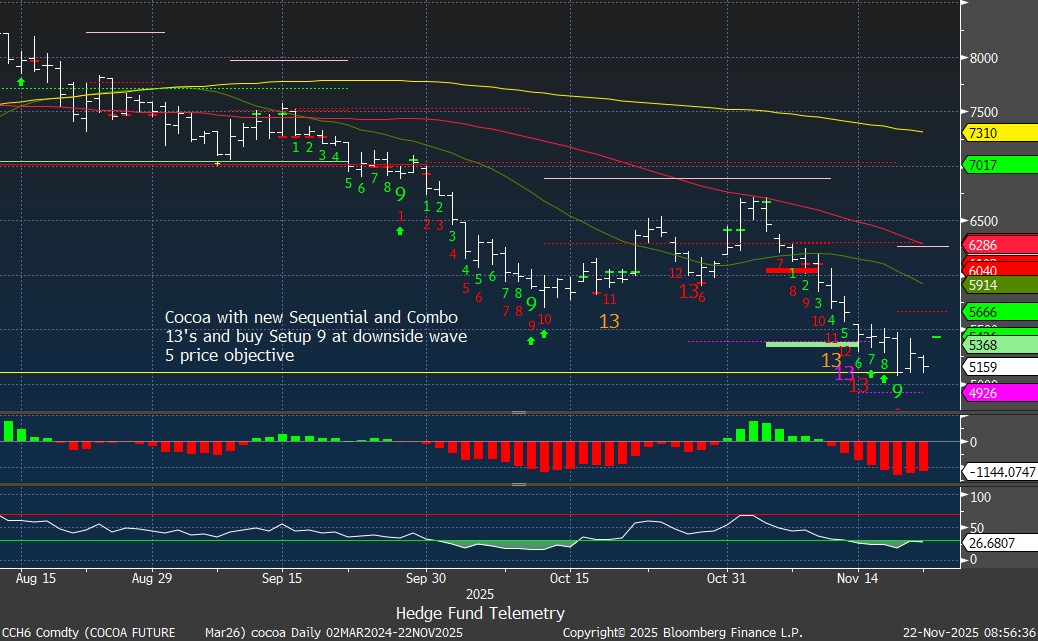The image size is (1038, 641).
Task: Click the small yellow cross marker in early September
Action: coord(218,163)
